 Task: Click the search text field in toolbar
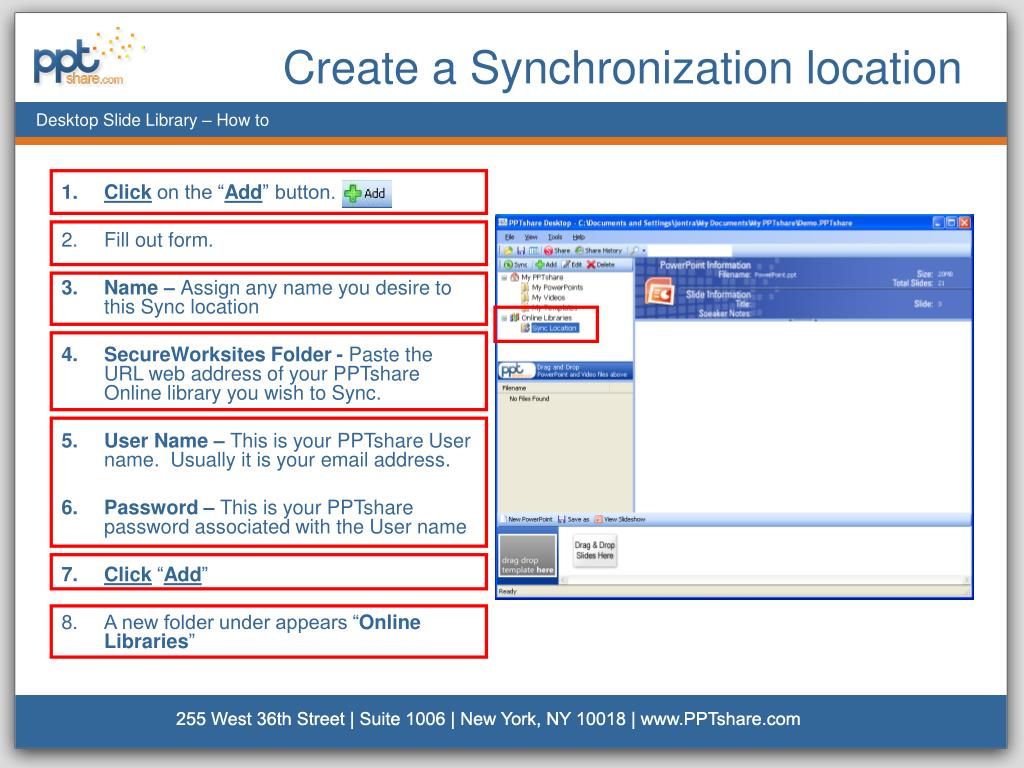point(690,251)
